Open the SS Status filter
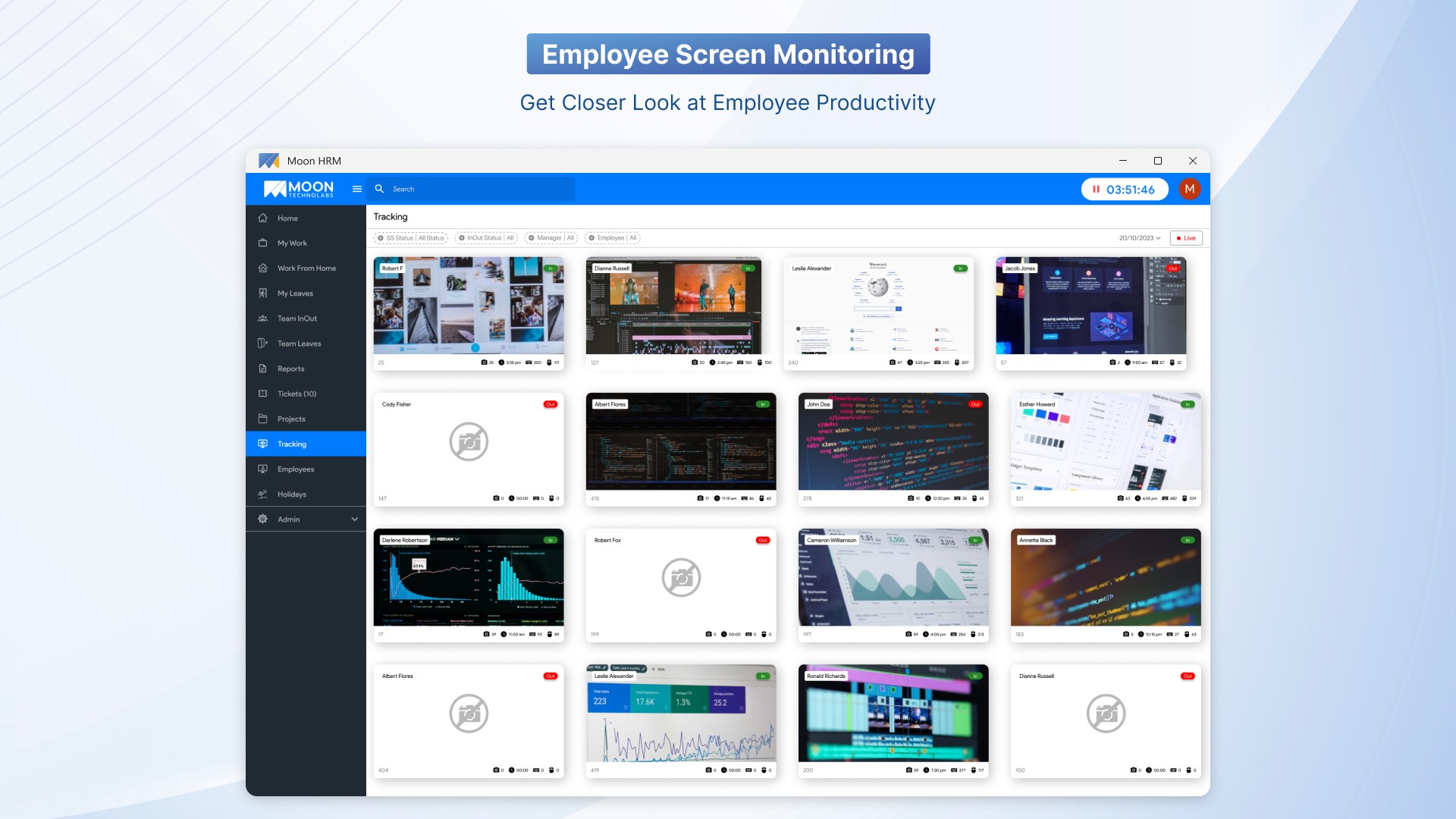This screenshot has height=819, width=1456. pyautogui.click(x=410, y=238)
